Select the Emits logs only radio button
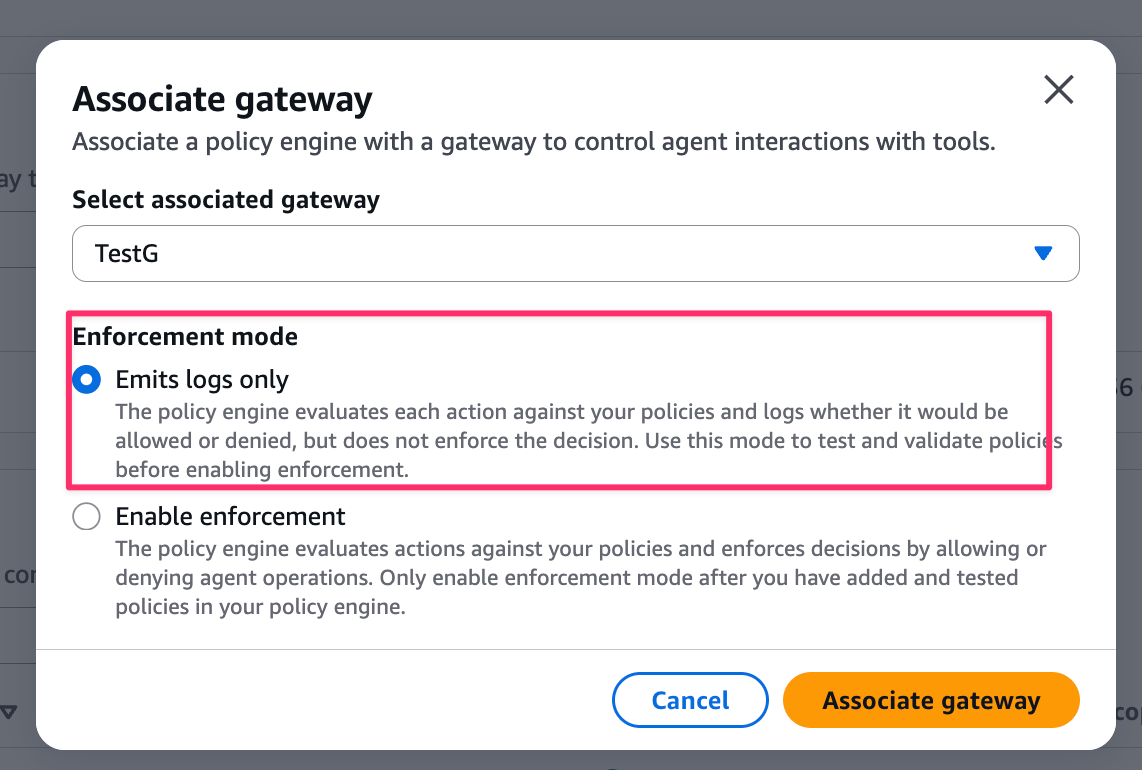Image resolution: width=1142 pixels, height=770 pixels. 87,380
